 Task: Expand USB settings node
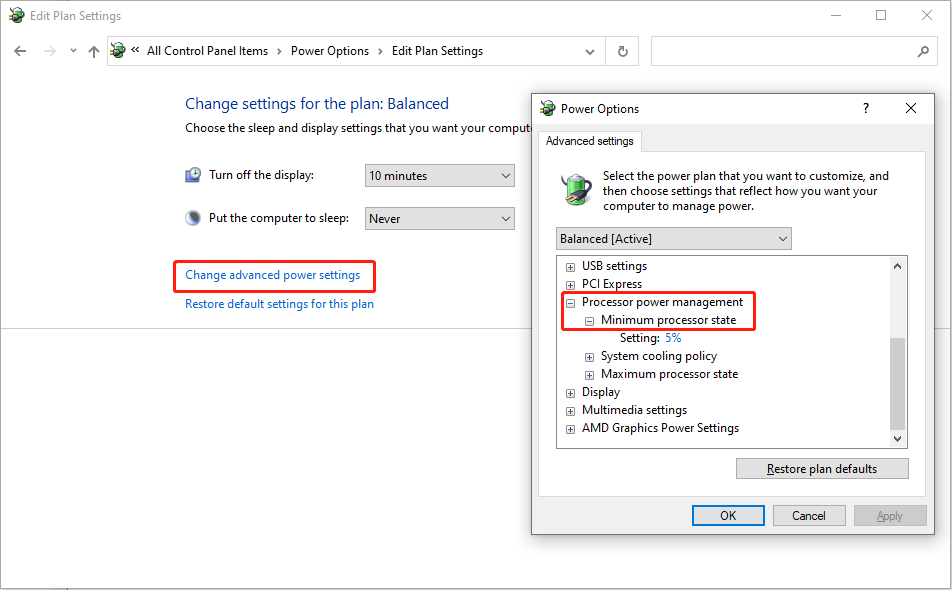[x=570, y=267]
